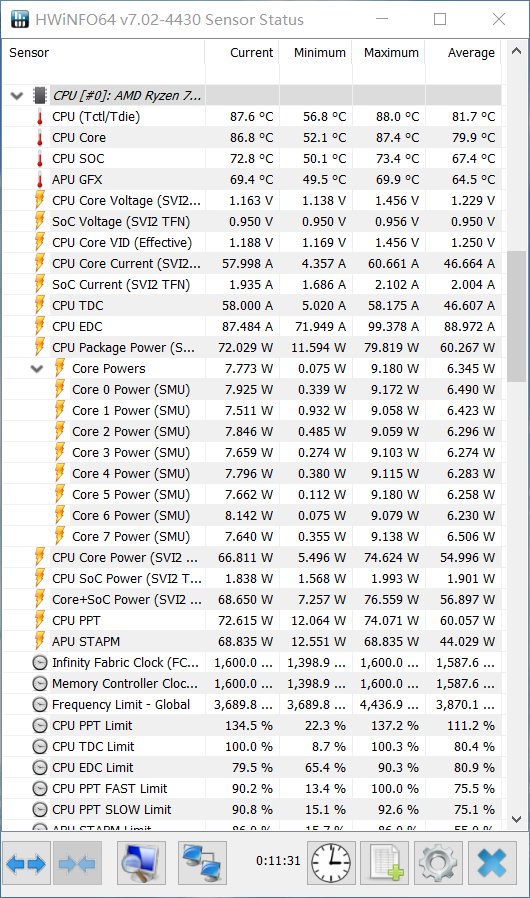
Task: Click the 0:11:31 elapsed time display
Action: click(278, 861)
